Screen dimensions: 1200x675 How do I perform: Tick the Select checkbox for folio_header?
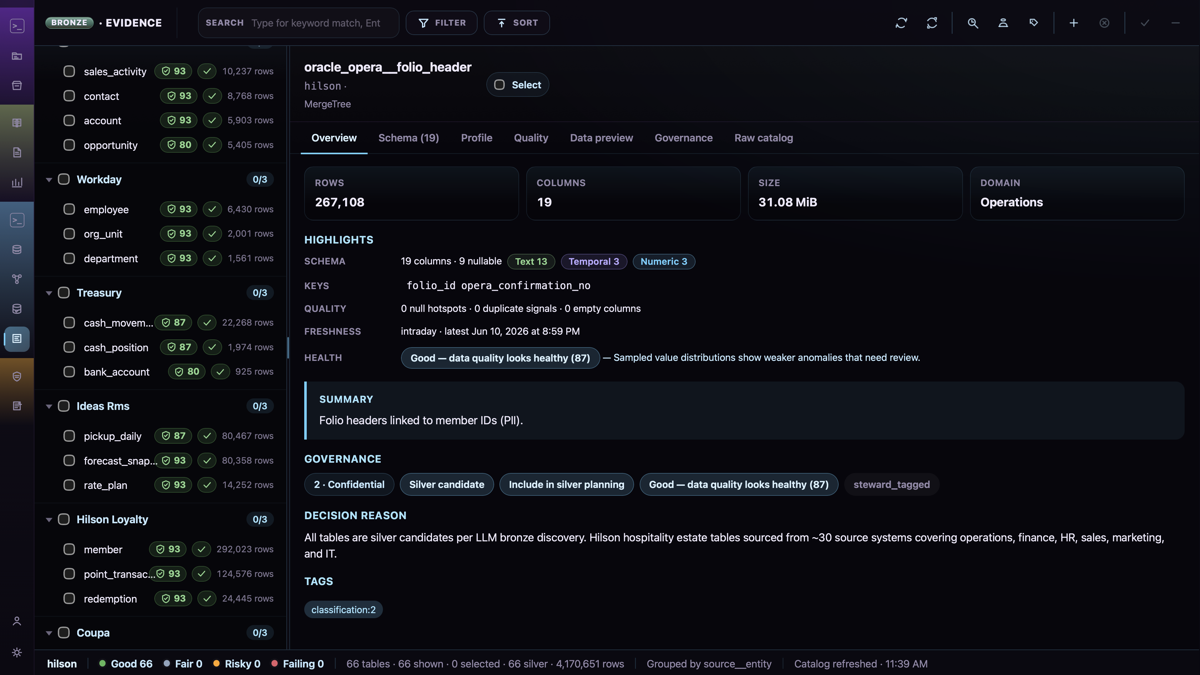(x=500, y=85)
